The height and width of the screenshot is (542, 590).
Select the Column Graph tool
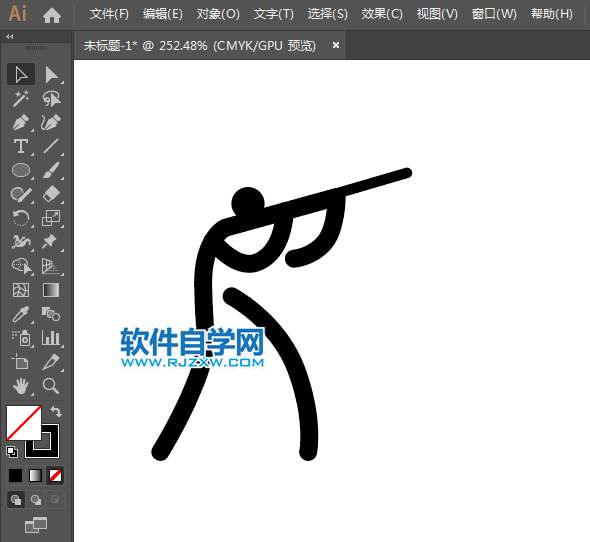pos(51,338)
